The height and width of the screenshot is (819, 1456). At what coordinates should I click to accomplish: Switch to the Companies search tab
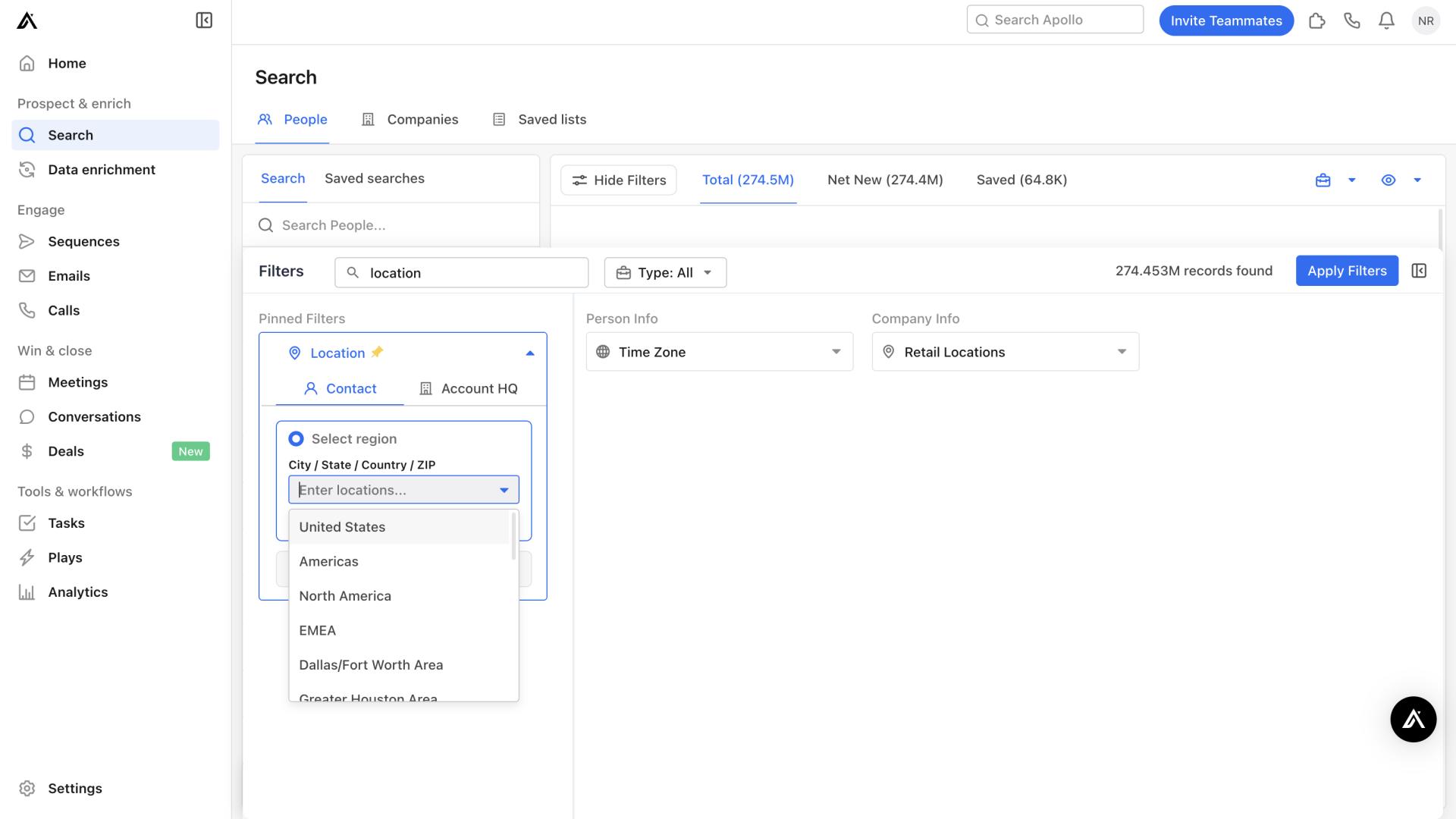pyautogui.click(x=423, y=120)
